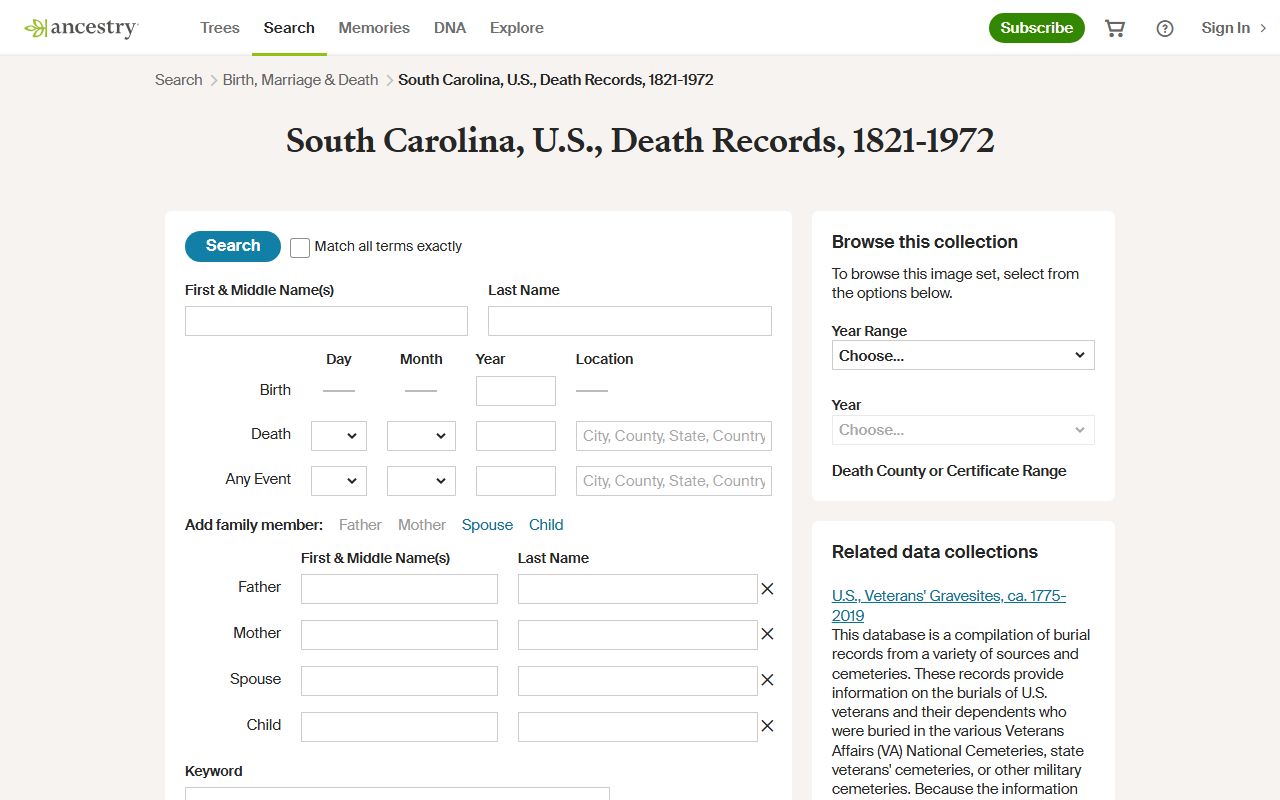Open the shopping cart
This screenshot has width=1280, height=800.
1115,28
